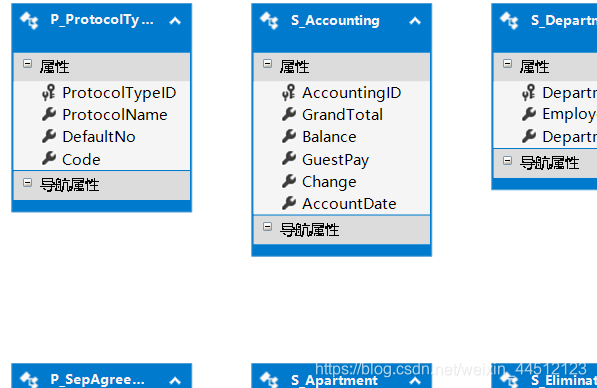The image size is (597, 388).
Task: Select the Balance property
Action: point(329,137)
